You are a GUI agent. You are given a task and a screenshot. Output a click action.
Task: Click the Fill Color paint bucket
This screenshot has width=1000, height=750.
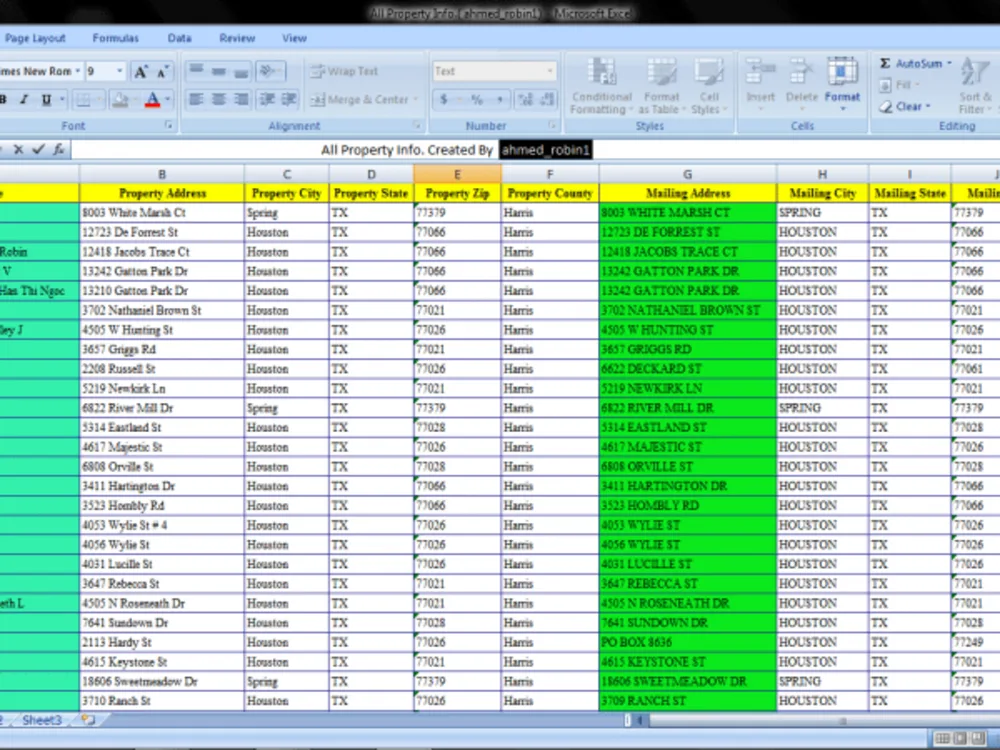(120, 99)
